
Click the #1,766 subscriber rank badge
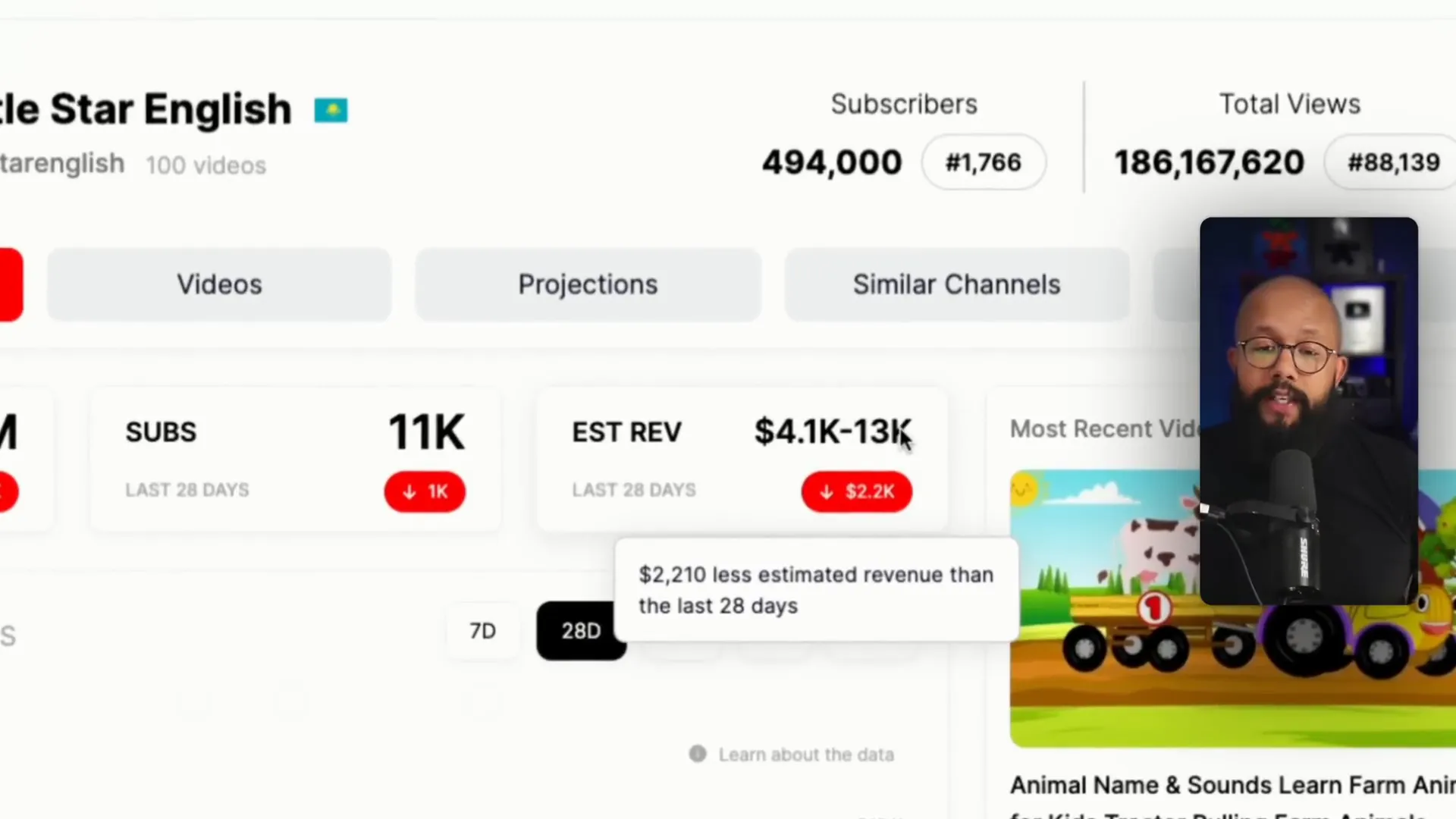coord(983,162)
